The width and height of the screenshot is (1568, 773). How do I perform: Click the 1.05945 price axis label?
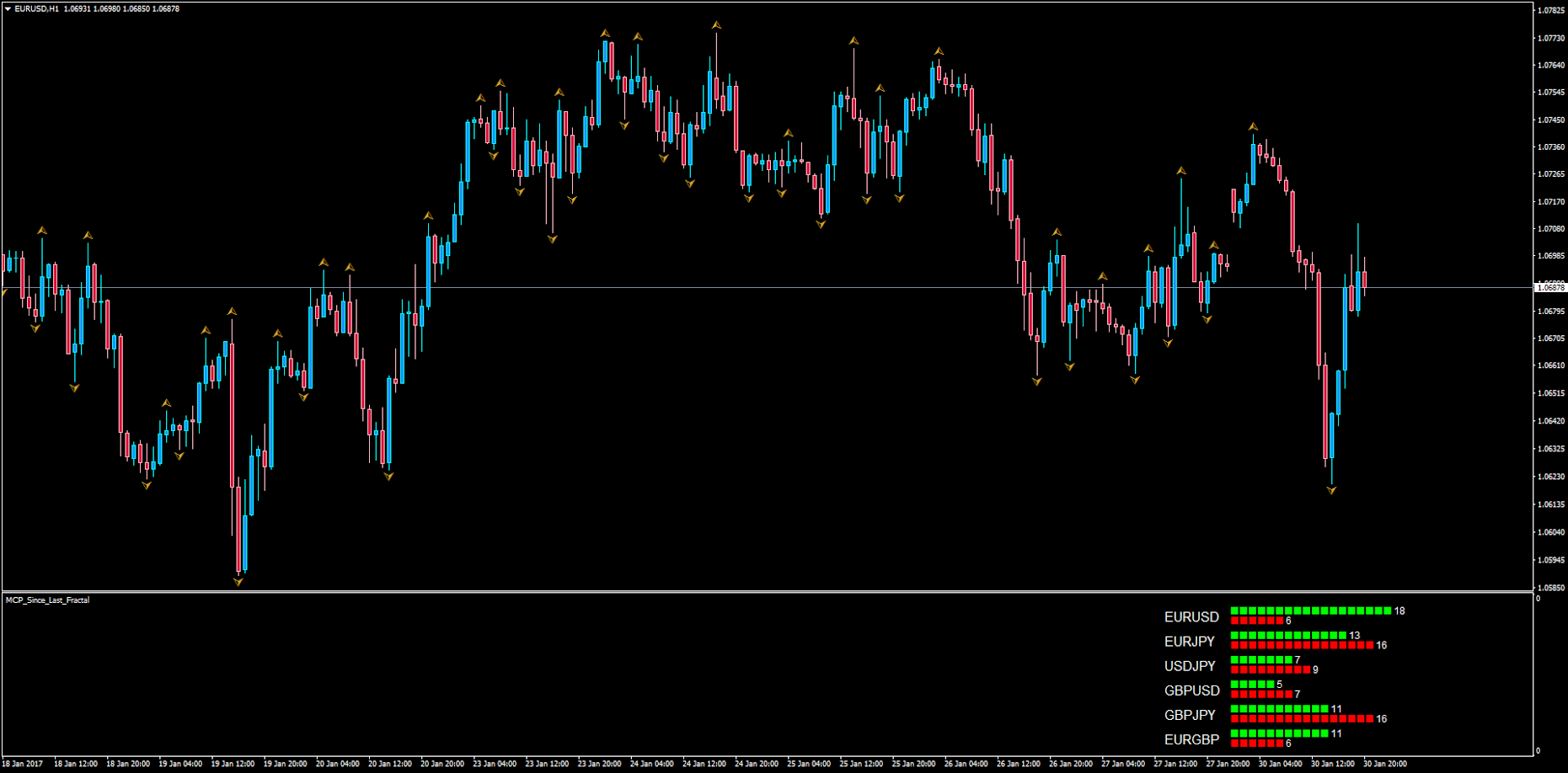[x=1551, y=560]
